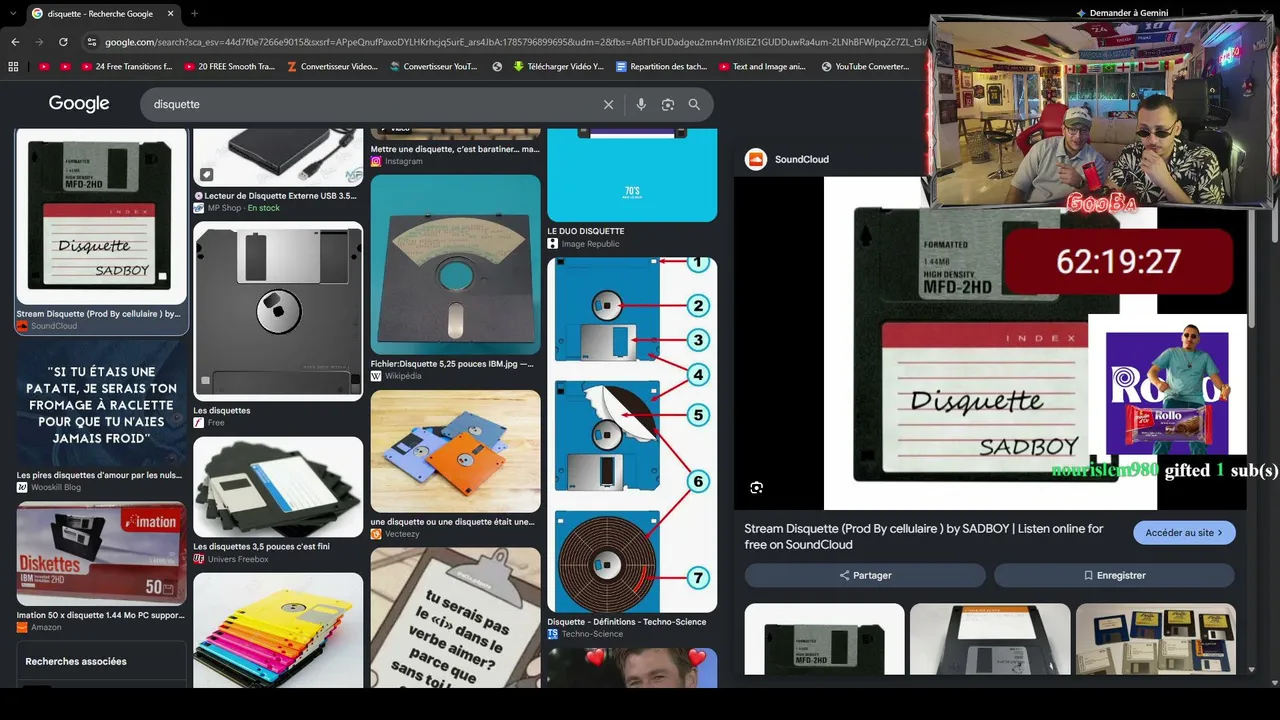This screenshot has width=1280, height=720.
Task: Switch to the disquette Recherche Google tab
Action: (101, 13)
